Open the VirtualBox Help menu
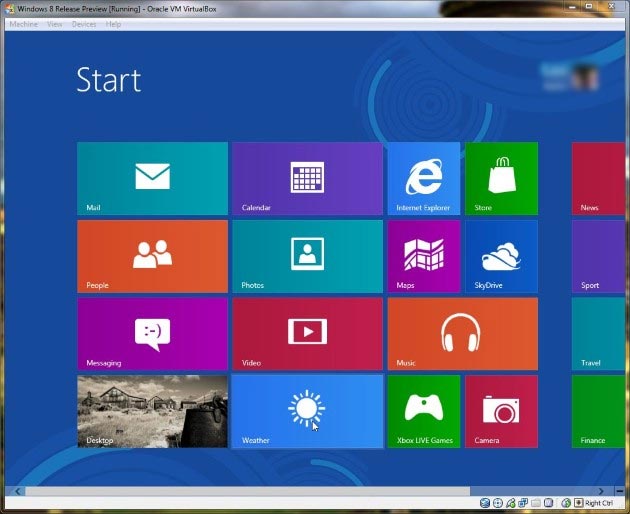The width and height of the screenshot is (630, 514). click(113, 24)
